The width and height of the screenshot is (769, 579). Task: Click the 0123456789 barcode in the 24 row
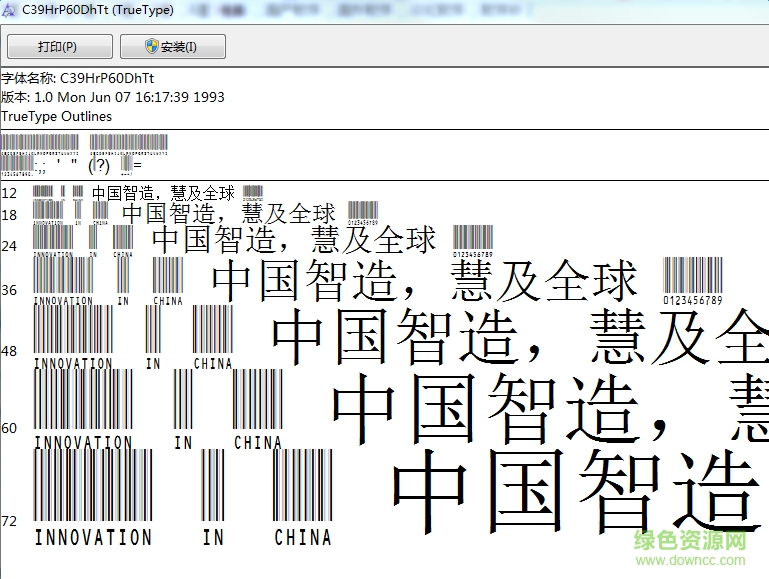(473, 241)
